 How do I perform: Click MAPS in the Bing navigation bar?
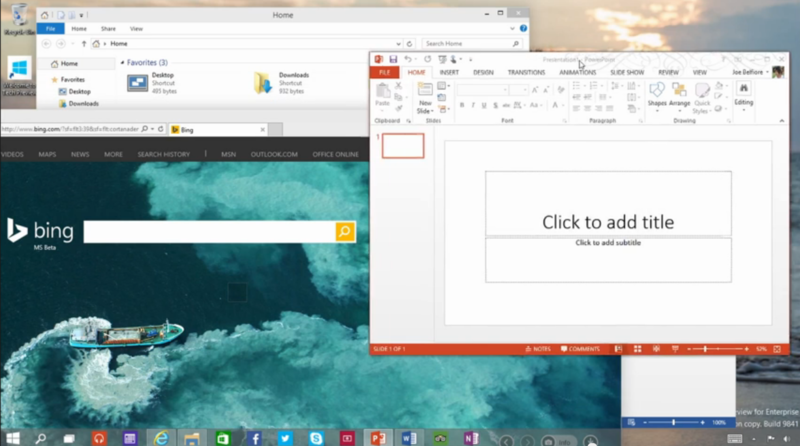pyautogui.click(x=47, y=154)
